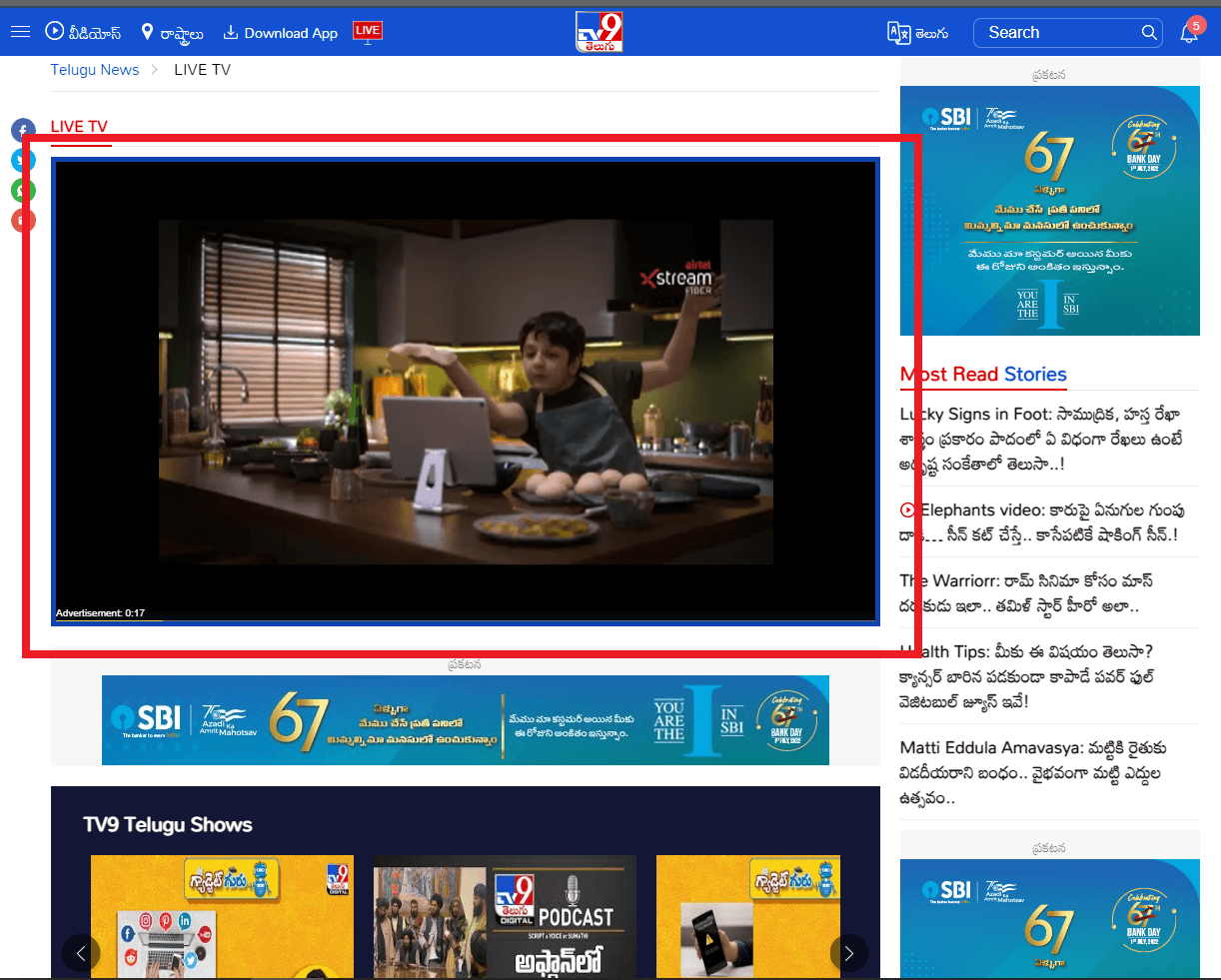Share the page on WhatsApp
The width and height of the screenshot is (1221, 980).
23,190
